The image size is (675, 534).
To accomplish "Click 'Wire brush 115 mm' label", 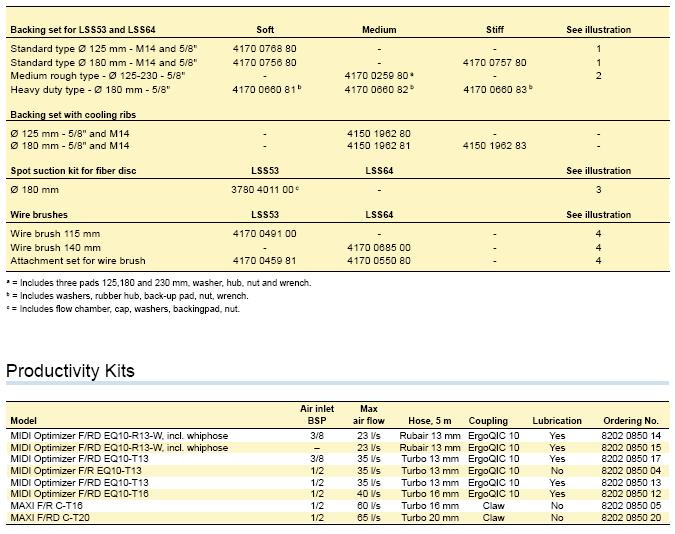I will pos(55,234).
